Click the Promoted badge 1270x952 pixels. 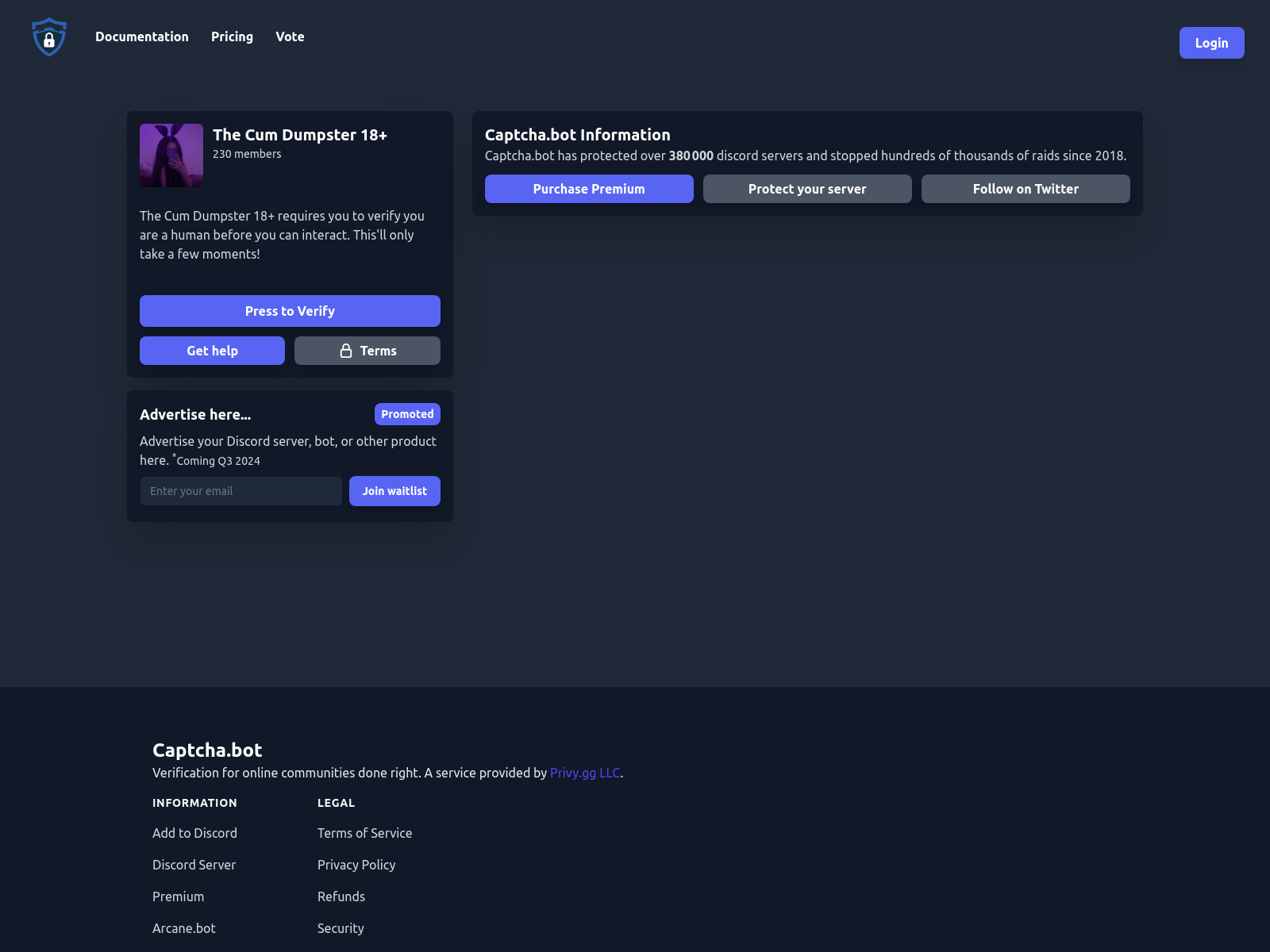pos(407,414)
